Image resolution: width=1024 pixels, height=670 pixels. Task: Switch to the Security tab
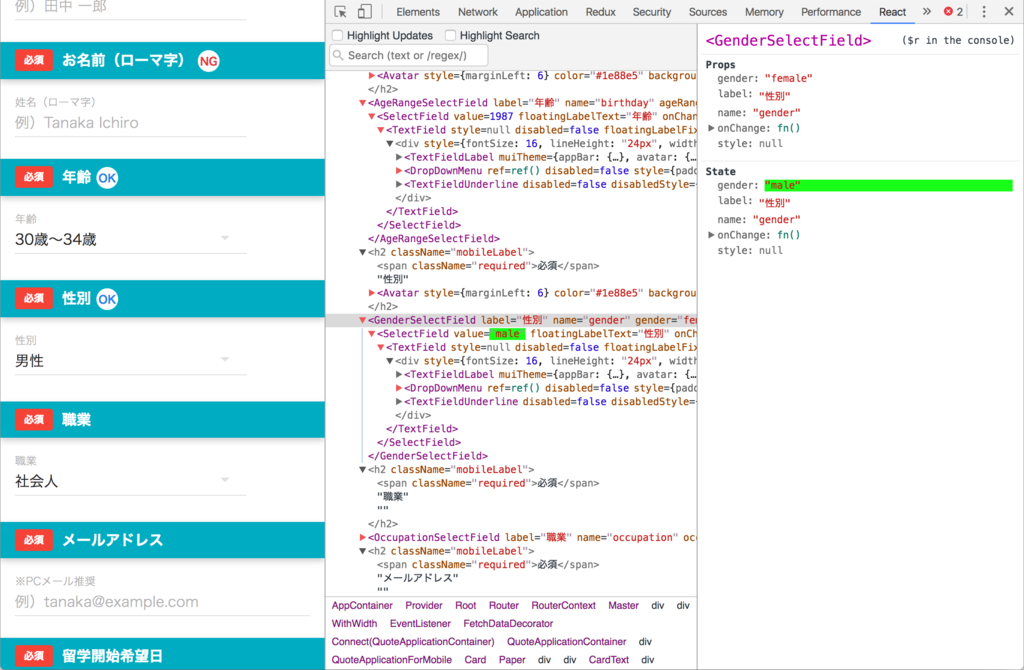(652, 12)
